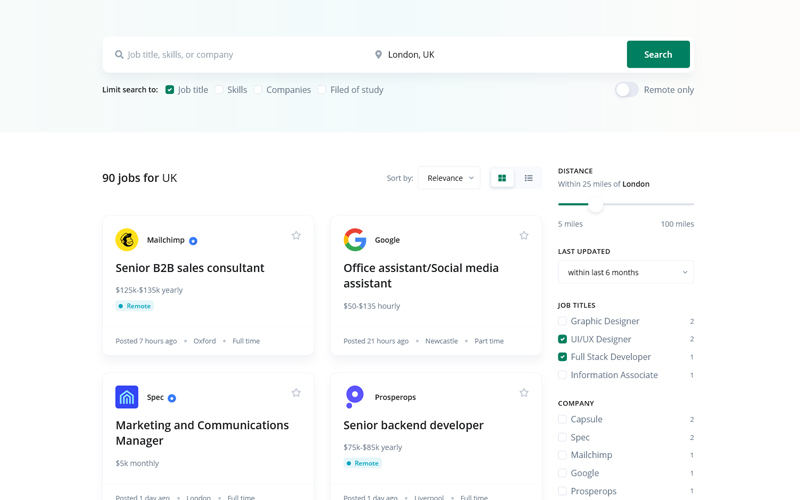This screenshot has height=500, width=800.
Task: Check the Graphic Designer job title filter
Action: tap(563, 322)
